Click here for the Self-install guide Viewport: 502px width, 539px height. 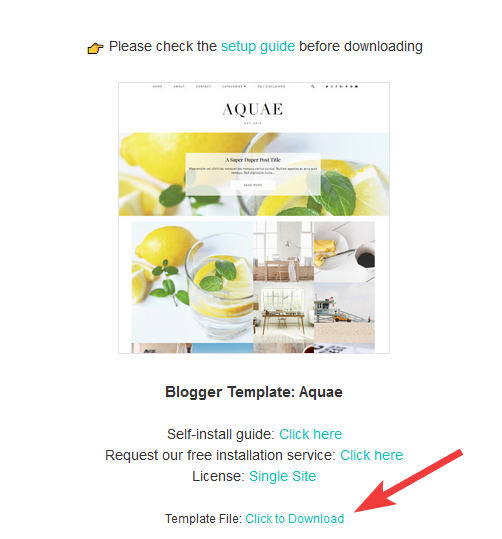click(310, 434)
